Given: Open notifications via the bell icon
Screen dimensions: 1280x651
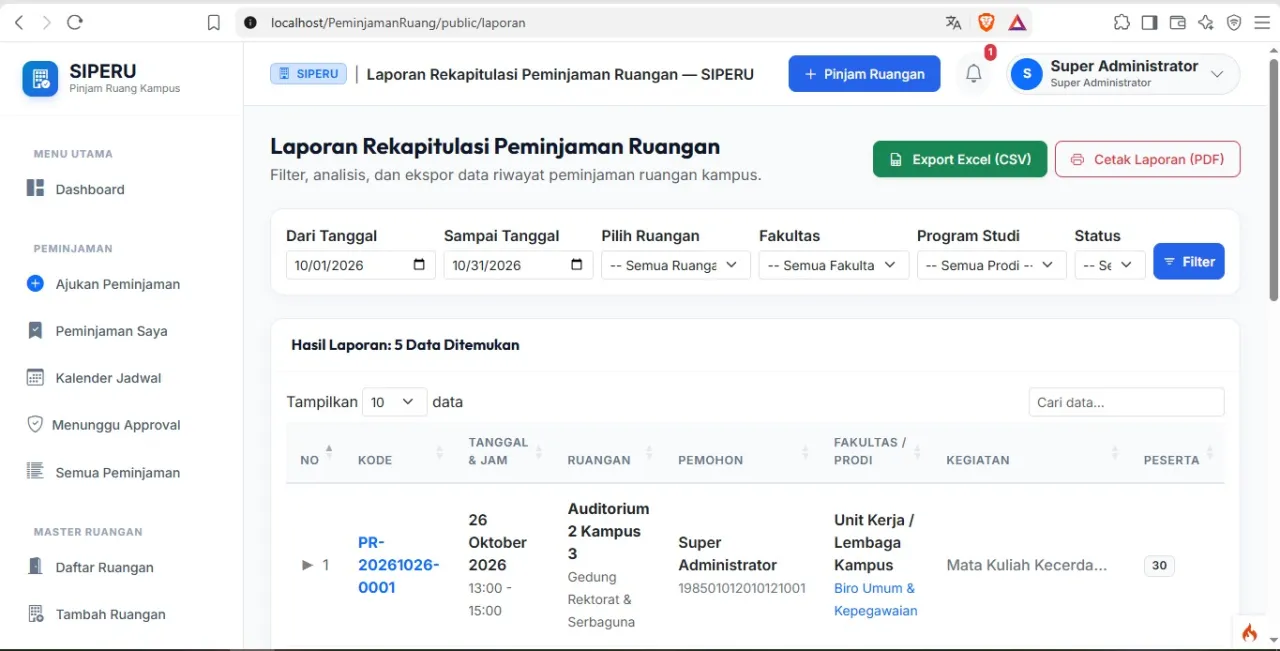Looking at the screenshot, I should click(974, 74).
